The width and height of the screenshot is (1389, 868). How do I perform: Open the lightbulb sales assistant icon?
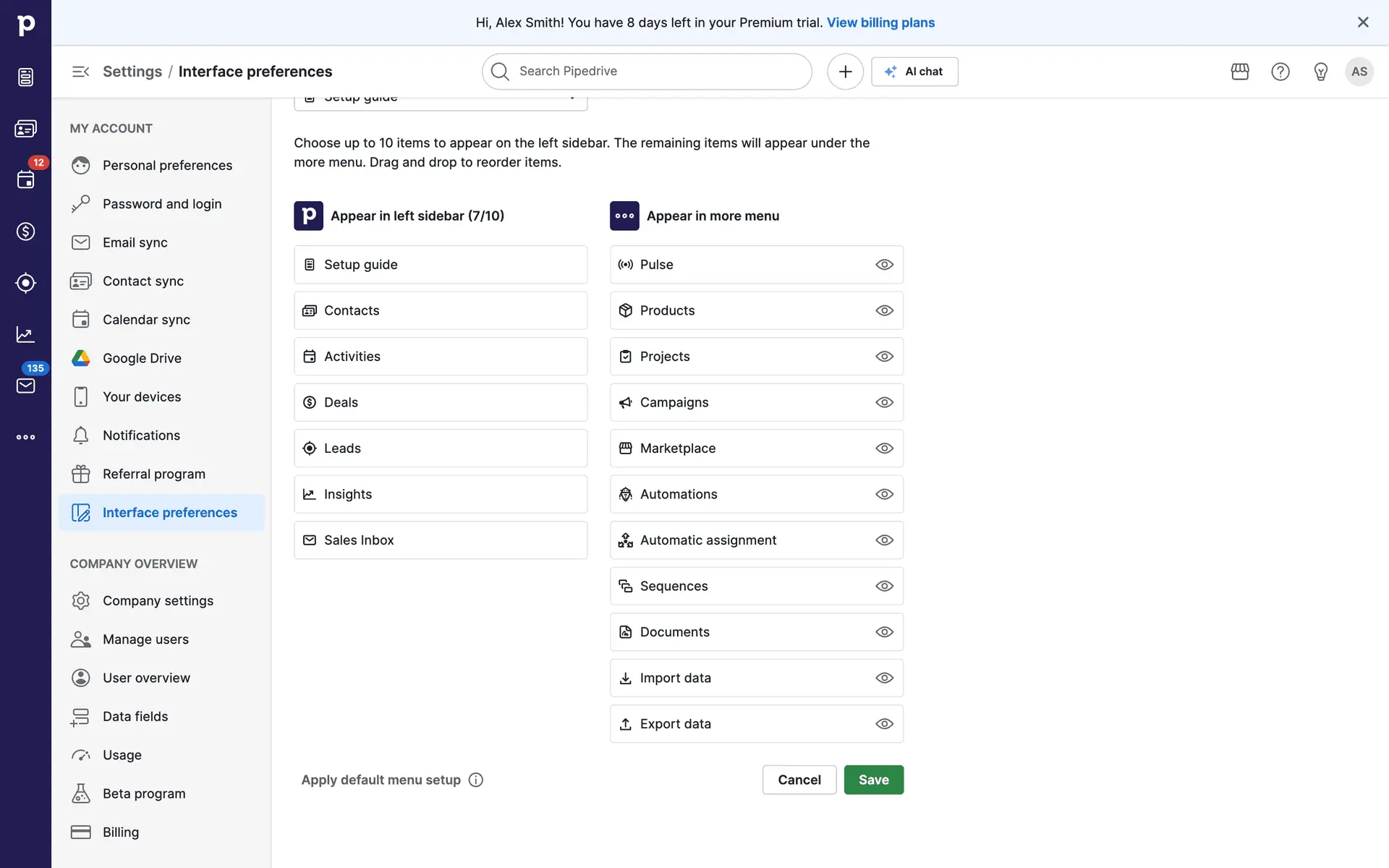click(x=1320, y=72)
